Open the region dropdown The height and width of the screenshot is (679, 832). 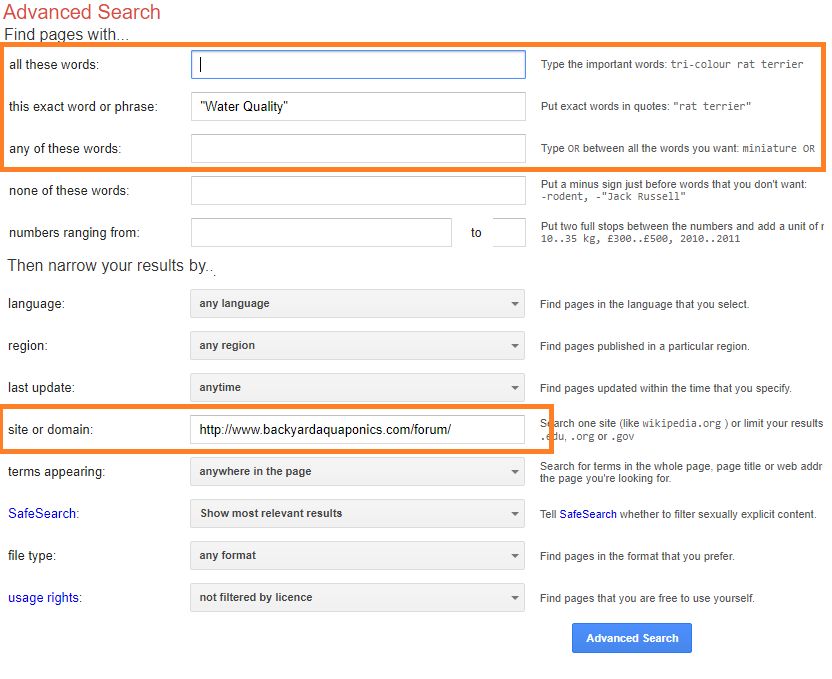[357, 345]
